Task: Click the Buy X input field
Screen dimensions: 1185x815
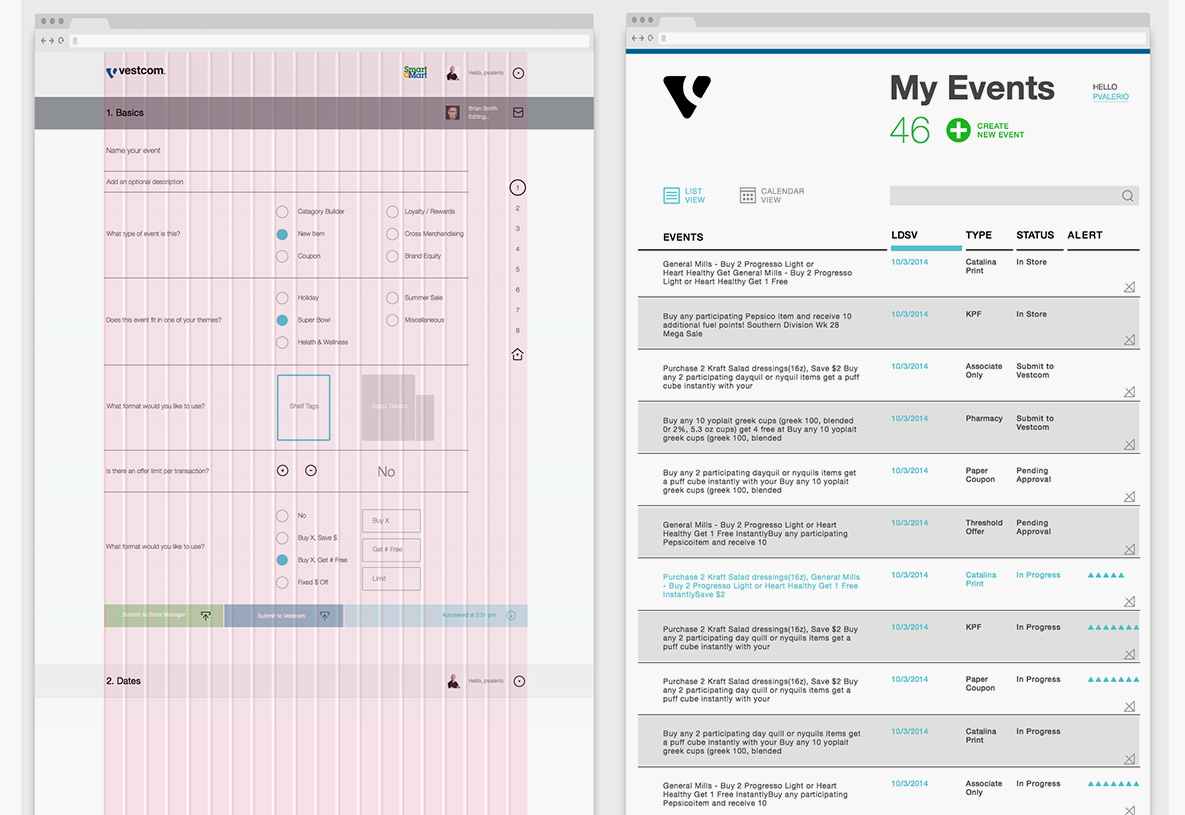Action: tap(391, 521)
